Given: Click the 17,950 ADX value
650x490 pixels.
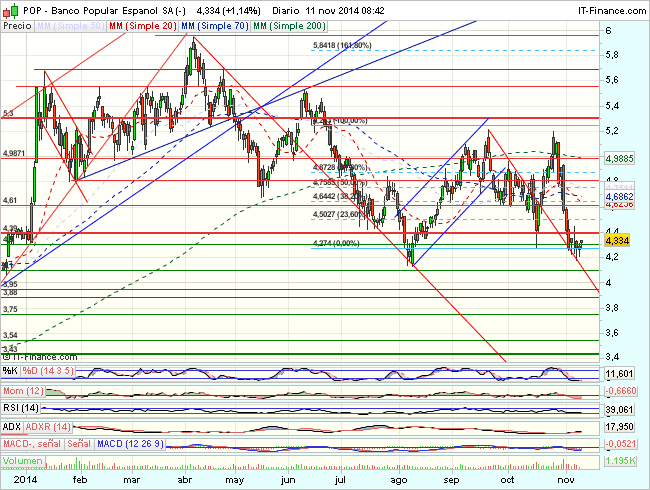Looking at the screenshot, I should [x=619, y=427].
